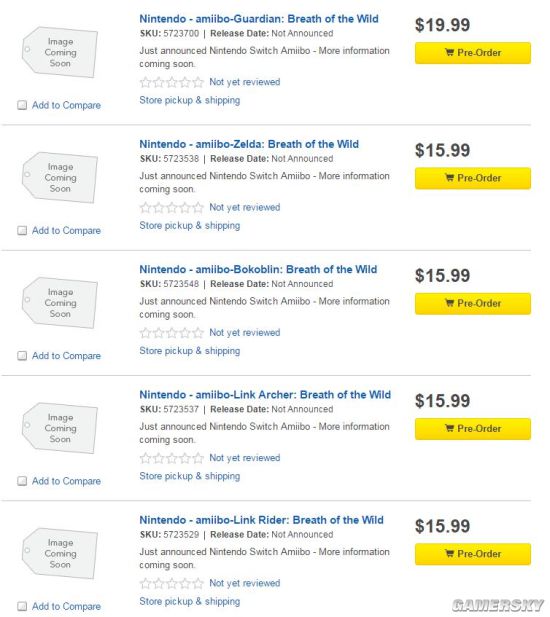550x617 pixels.
Task: Open the amiibo-Link Rider product title link
Action: pyautogui.click(x=261, y=520)
